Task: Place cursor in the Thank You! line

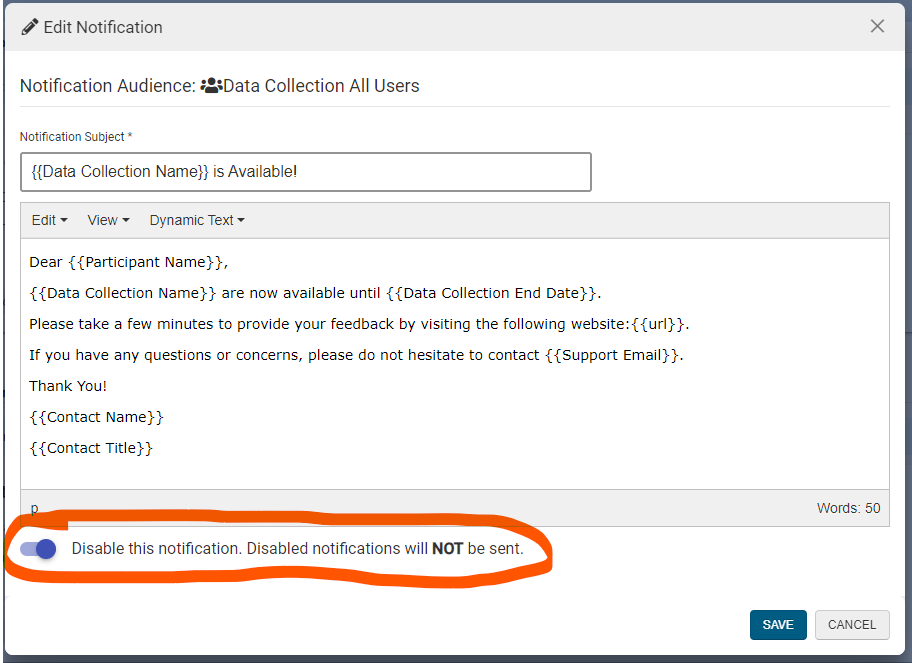Action: click(x=67, y=386)
